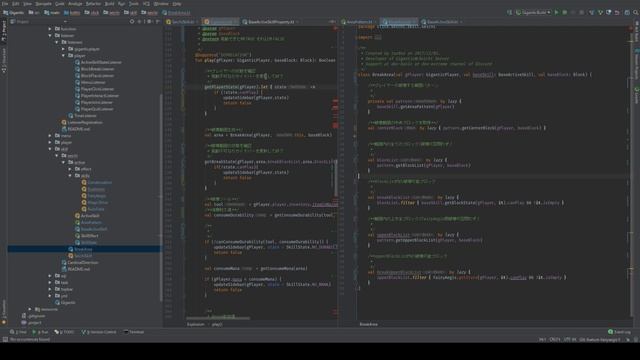Viewport: 640px width, 360px height.
Task: Collapse the skill folder
Action: click(x=50, y=149)
